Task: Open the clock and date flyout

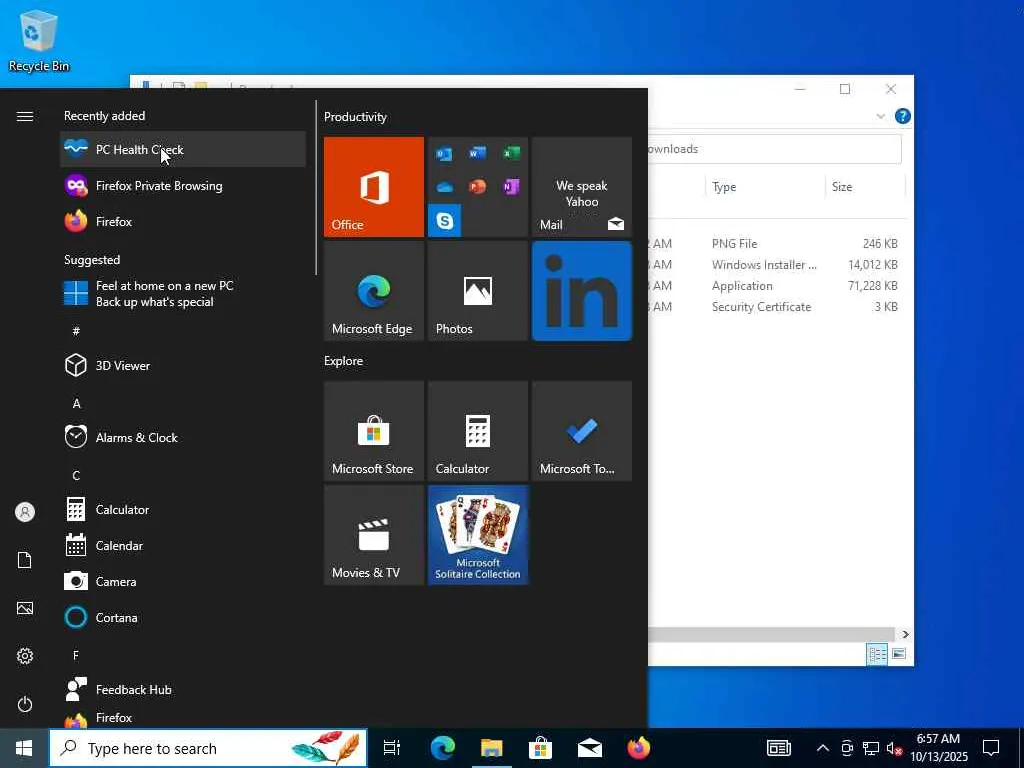Action: [939, 748]
